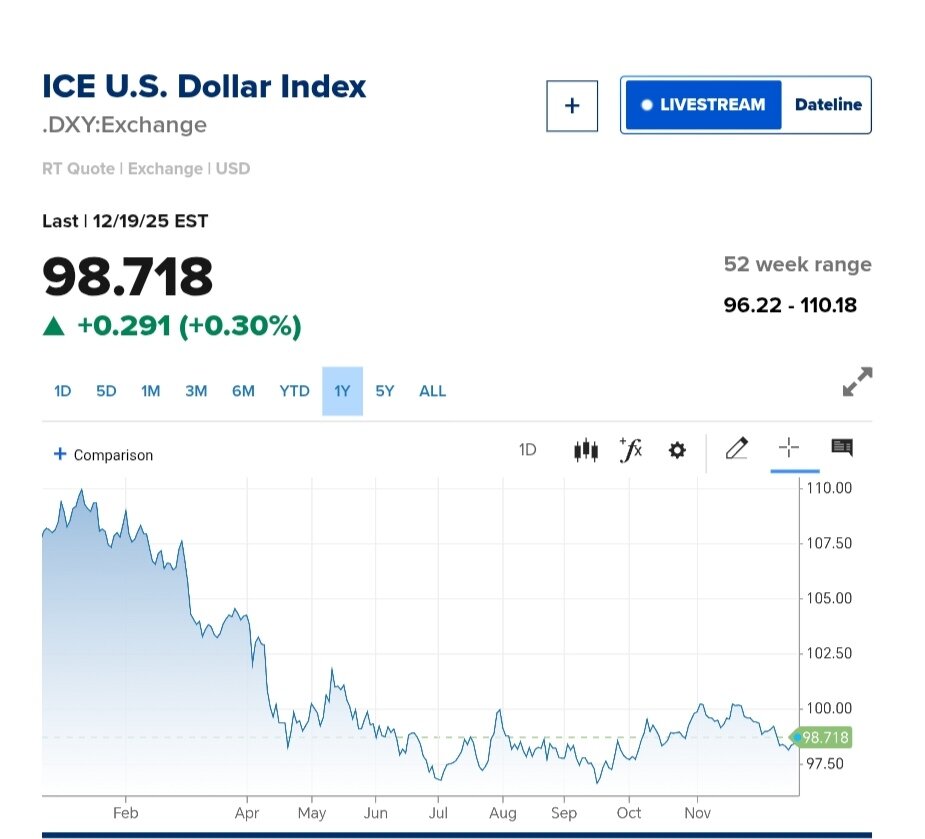Add a symbol via Comparison
The image size is (925, 839).
pyautogui.click(x=103, y=455)
